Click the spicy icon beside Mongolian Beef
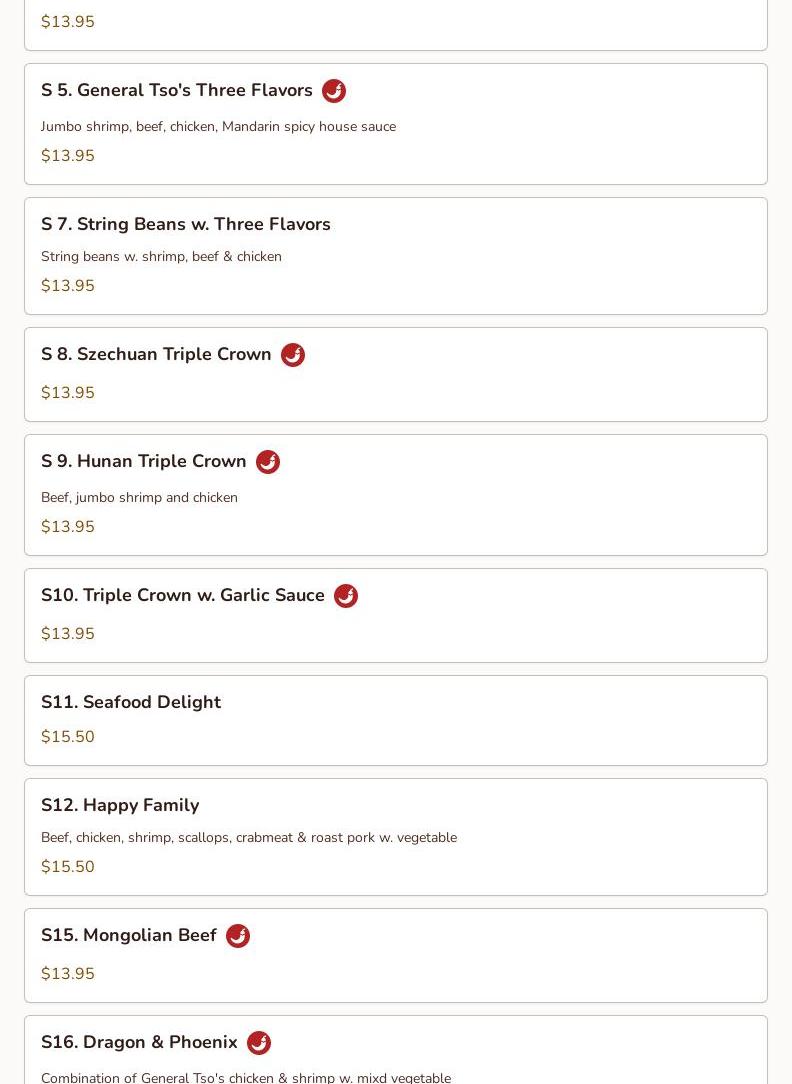792x1084 pixels. (x=238, y=936)
